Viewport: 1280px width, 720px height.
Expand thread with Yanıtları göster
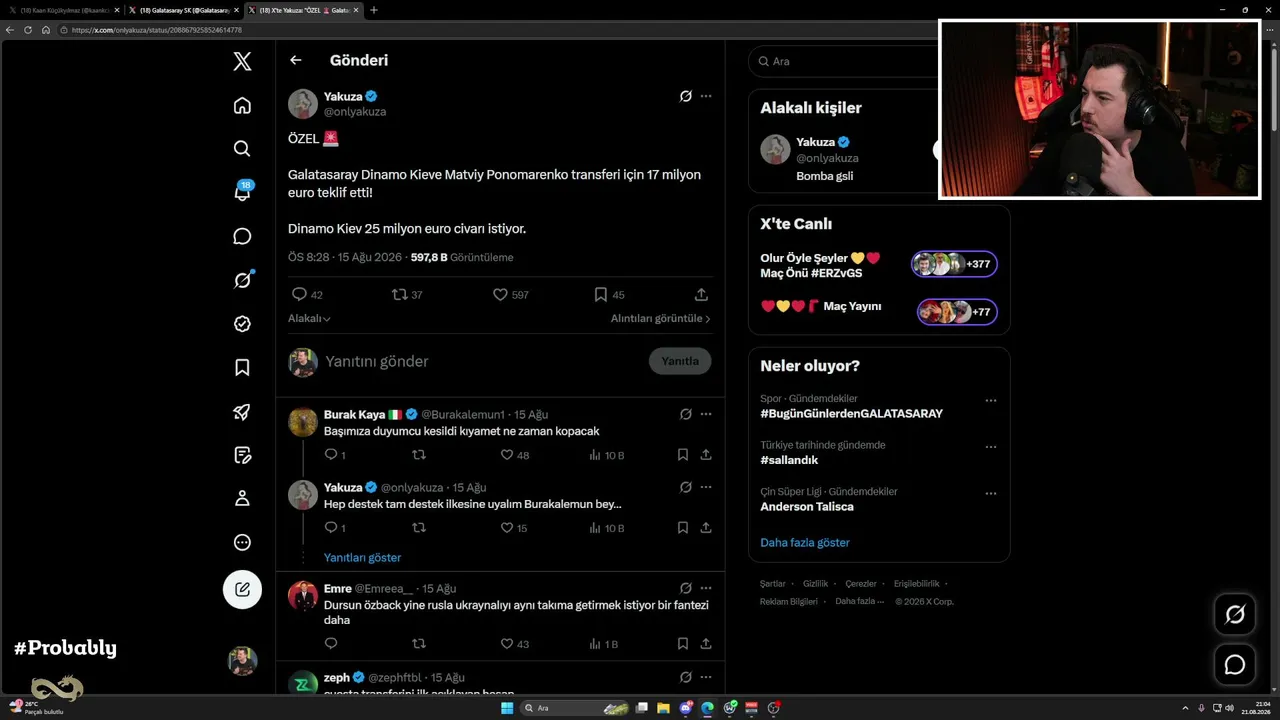click(x=362, y=558)
